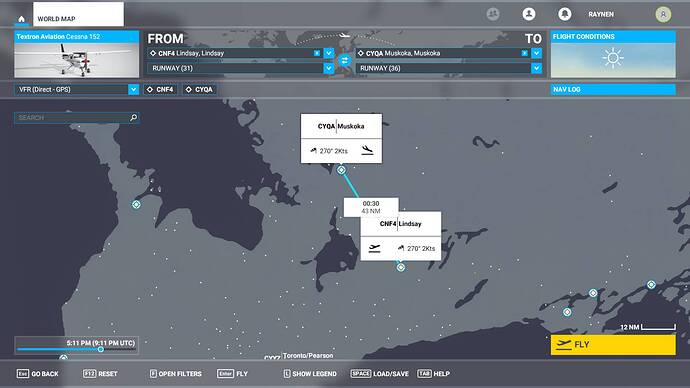
Task: Adjust the time of day slider handle
Action: click(101, 349)
